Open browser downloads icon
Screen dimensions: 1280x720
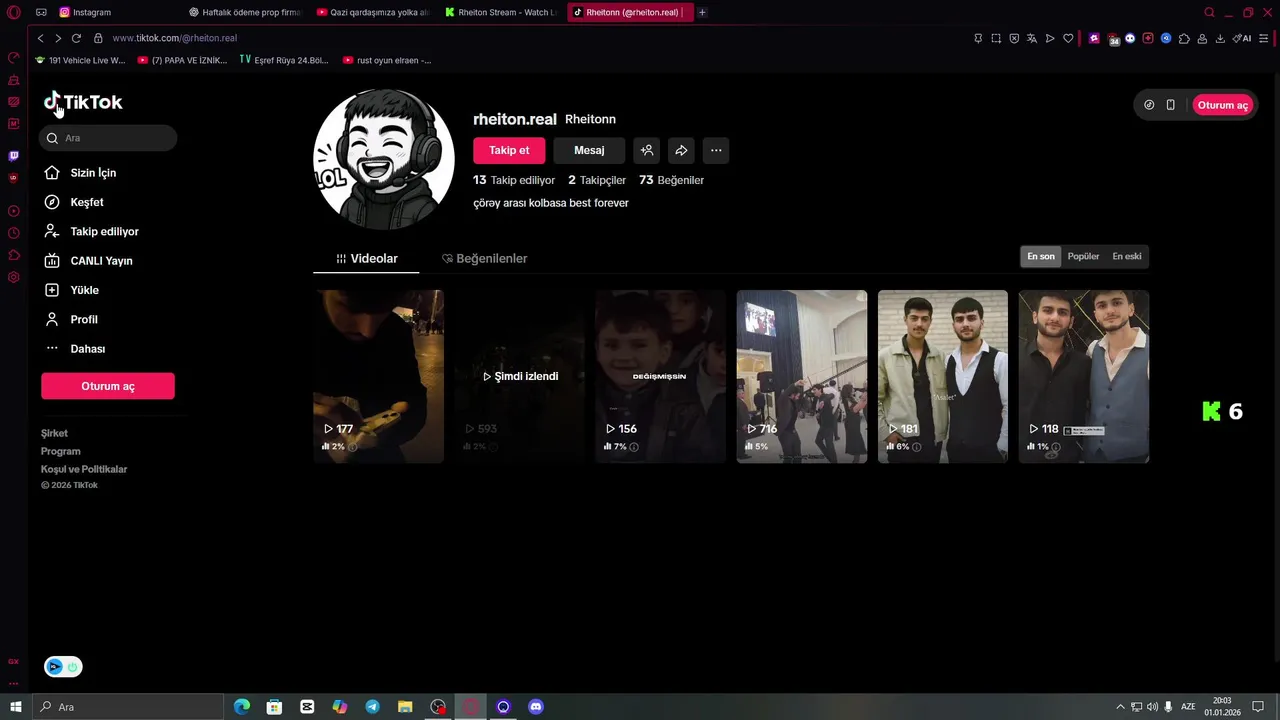click(x=1220, y=38)
